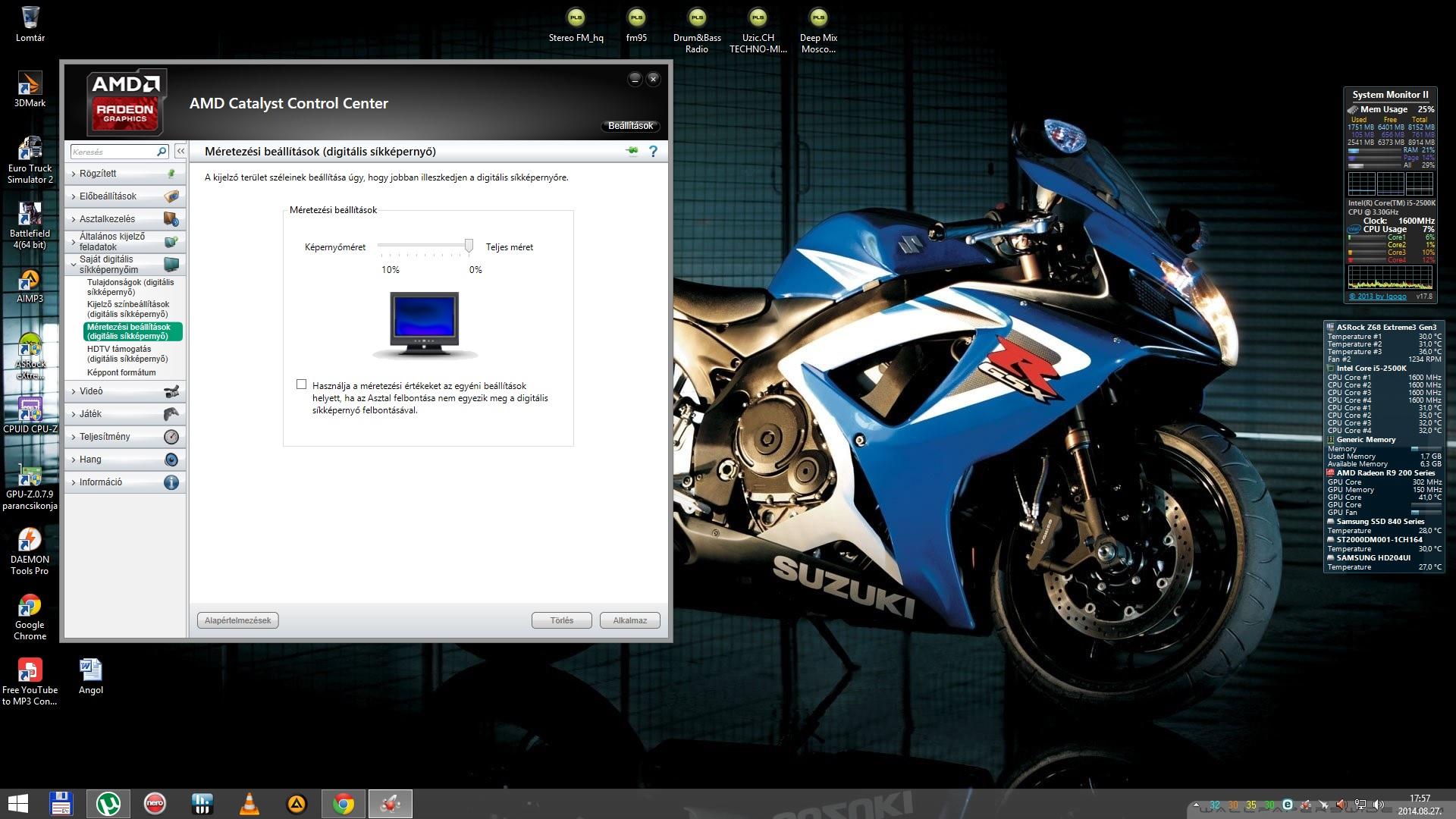
Task: Open uTorrent from the taskbar
Action: 108,804
